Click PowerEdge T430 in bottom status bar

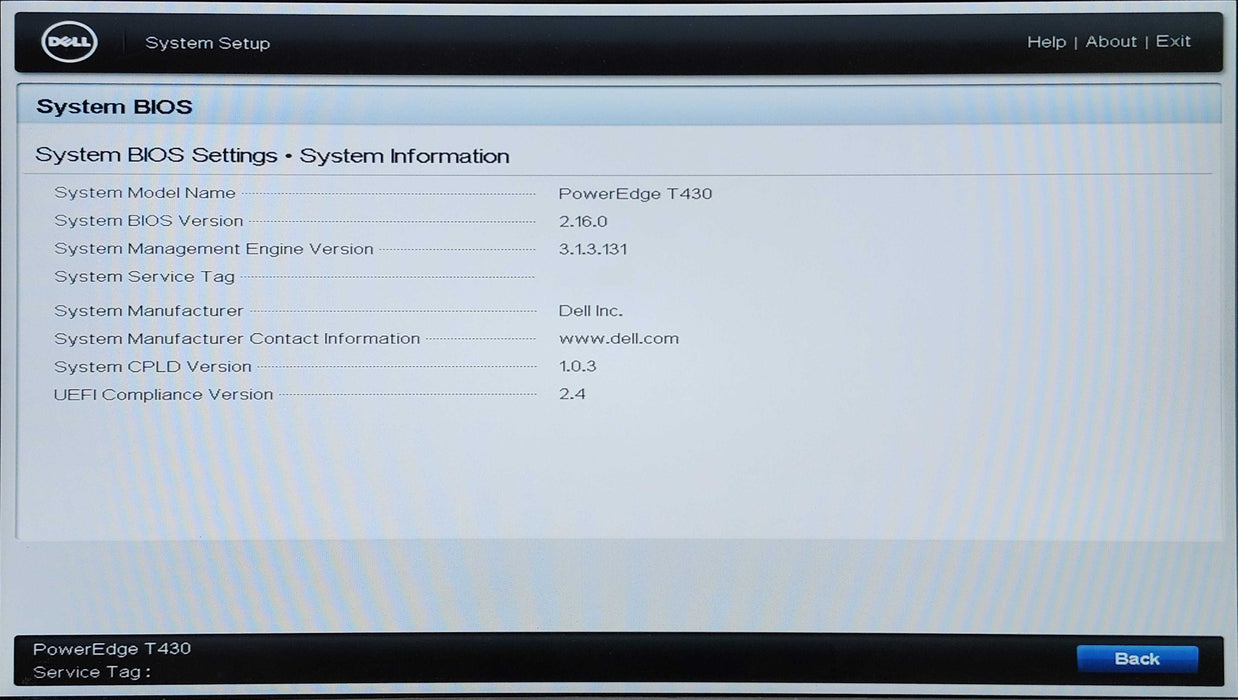112,649
